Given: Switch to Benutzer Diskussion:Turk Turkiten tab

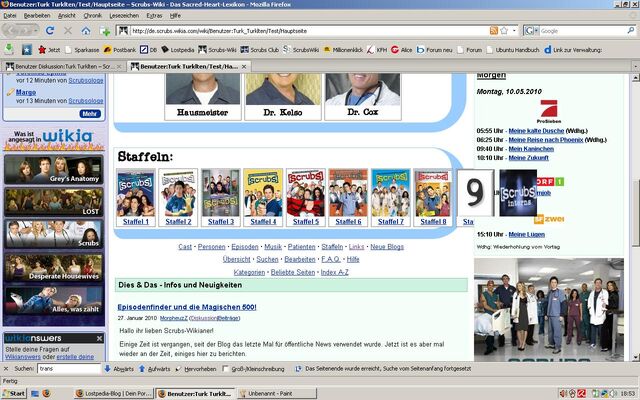Looking at the screenshot, I should (63, 66).
